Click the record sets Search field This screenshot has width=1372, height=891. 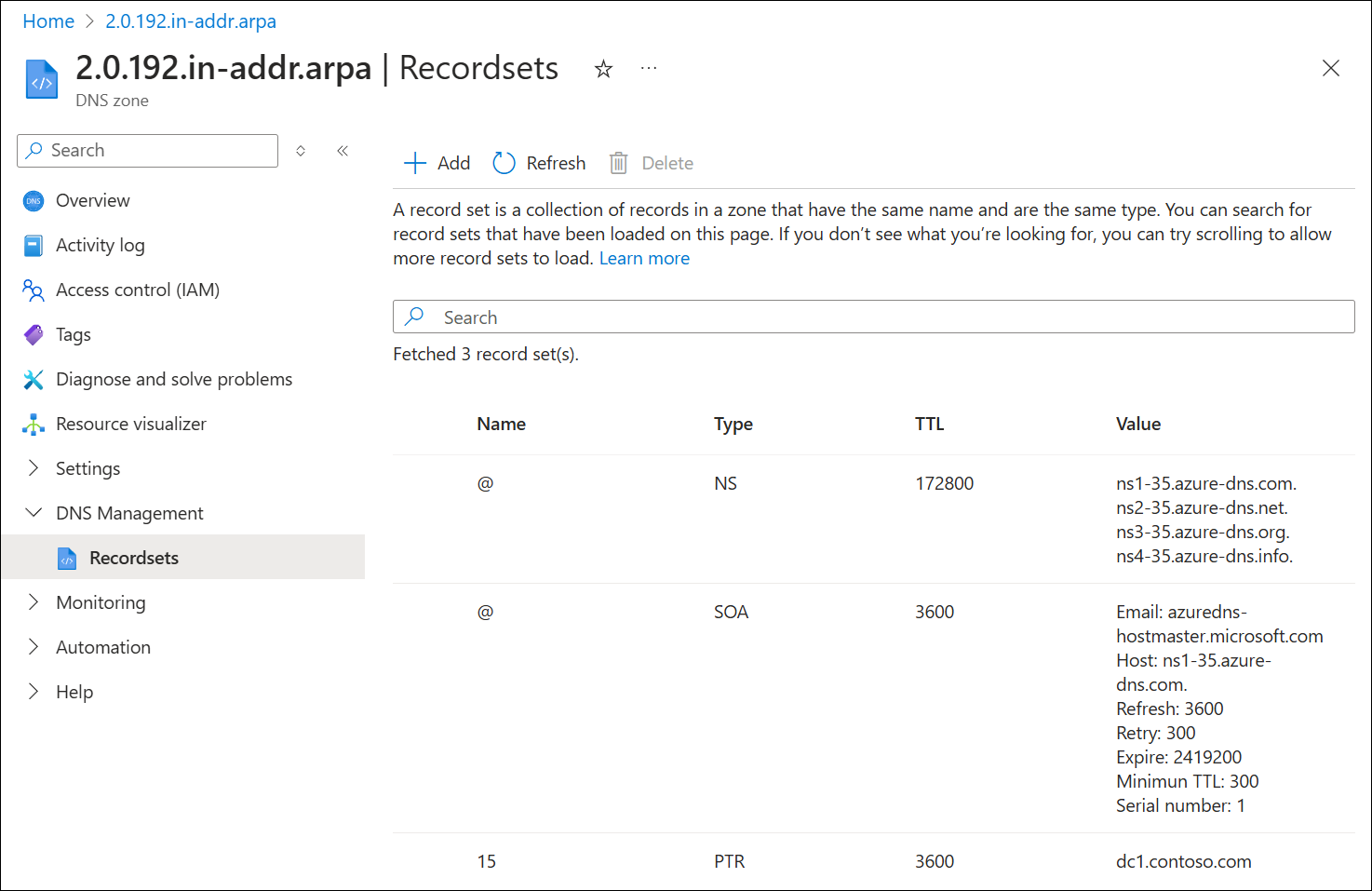click(873, 317)
